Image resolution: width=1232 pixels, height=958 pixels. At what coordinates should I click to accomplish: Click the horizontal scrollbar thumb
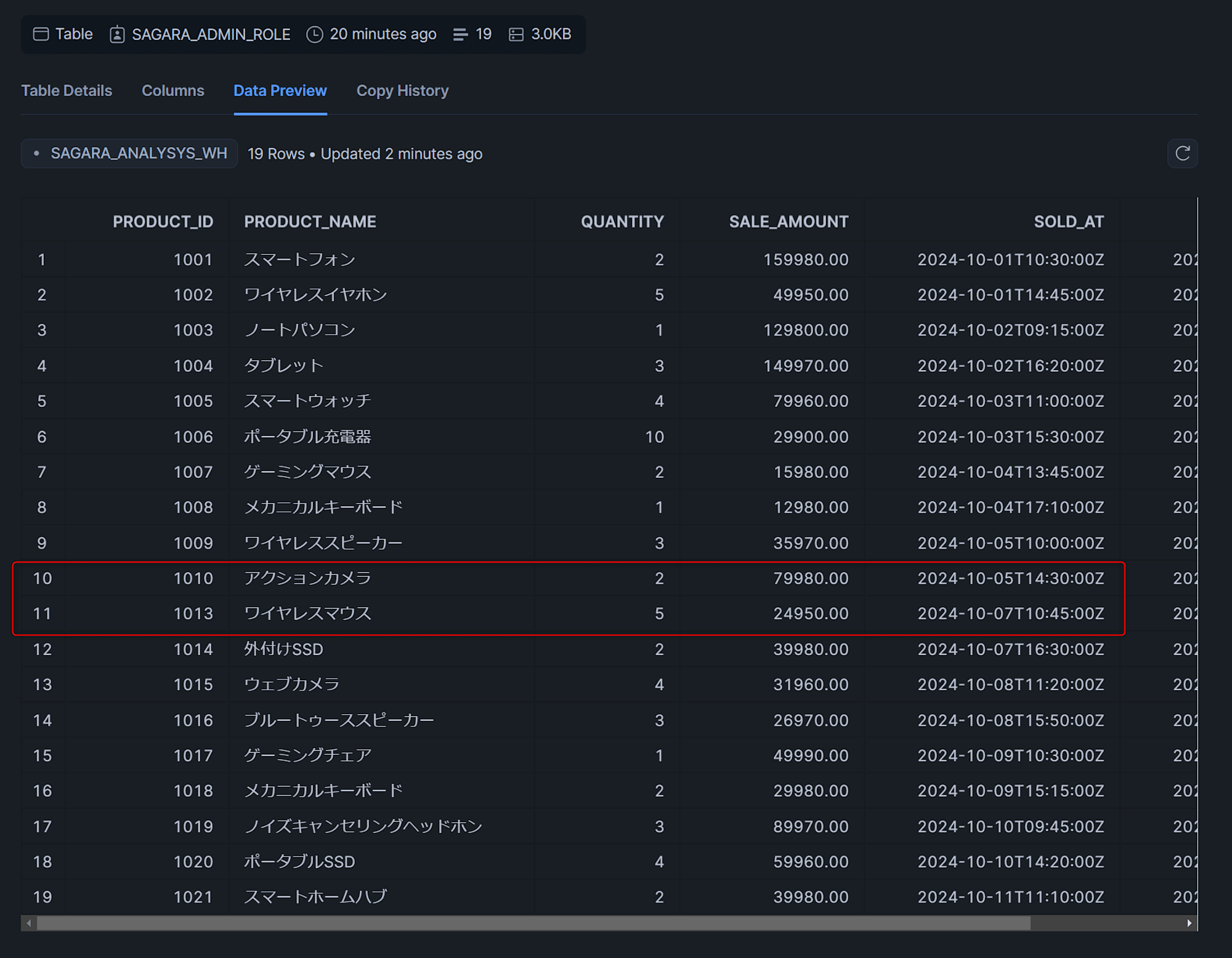533,923
